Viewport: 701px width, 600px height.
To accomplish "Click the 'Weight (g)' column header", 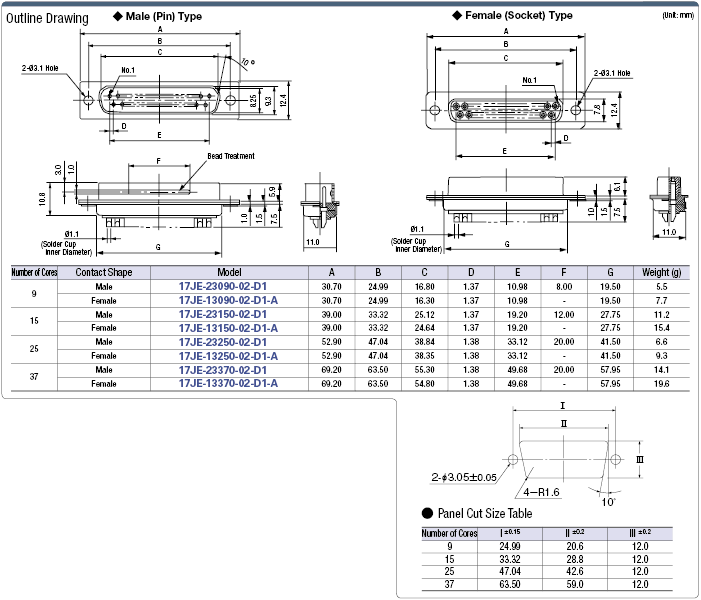I will tap(662, 272).
